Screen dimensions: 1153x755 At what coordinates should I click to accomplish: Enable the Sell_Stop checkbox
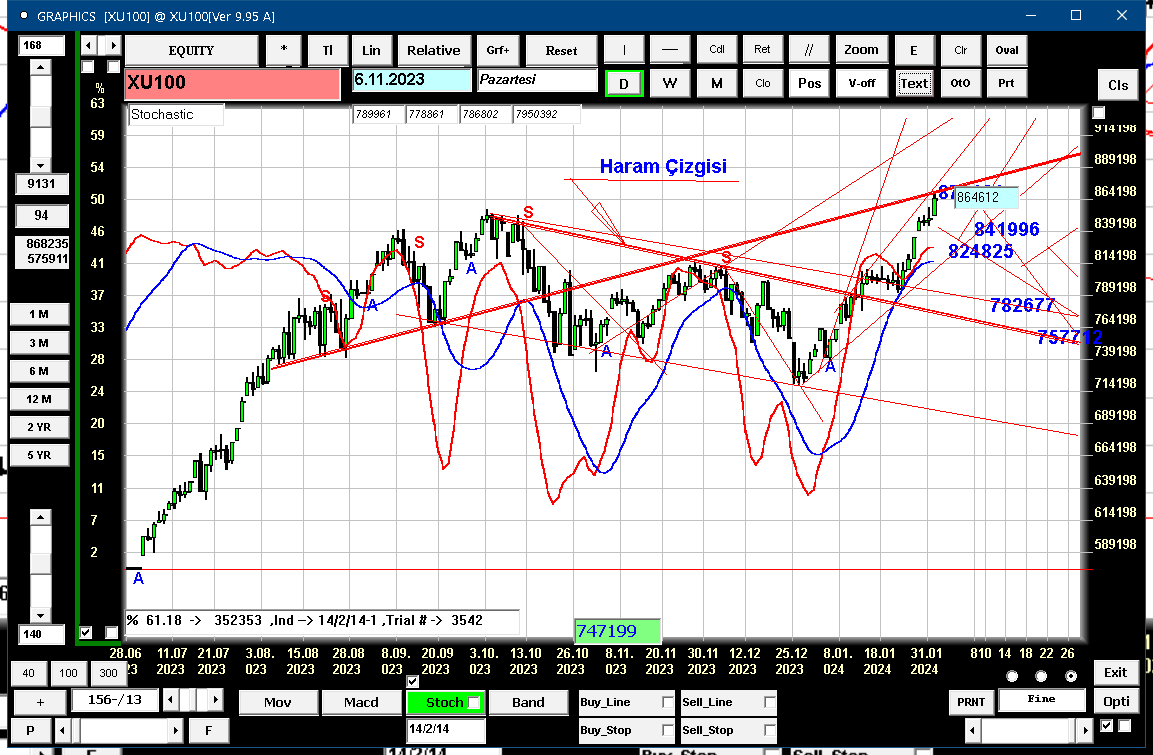tap(769, 730)
